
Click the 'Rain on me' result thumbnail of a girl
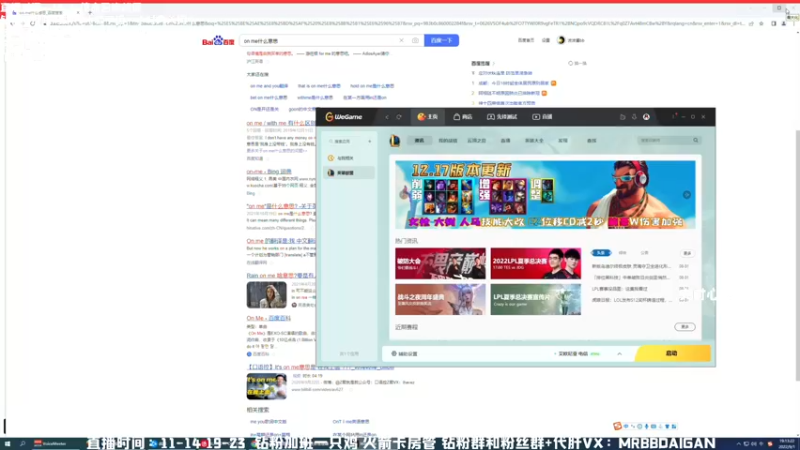[266, 295]
